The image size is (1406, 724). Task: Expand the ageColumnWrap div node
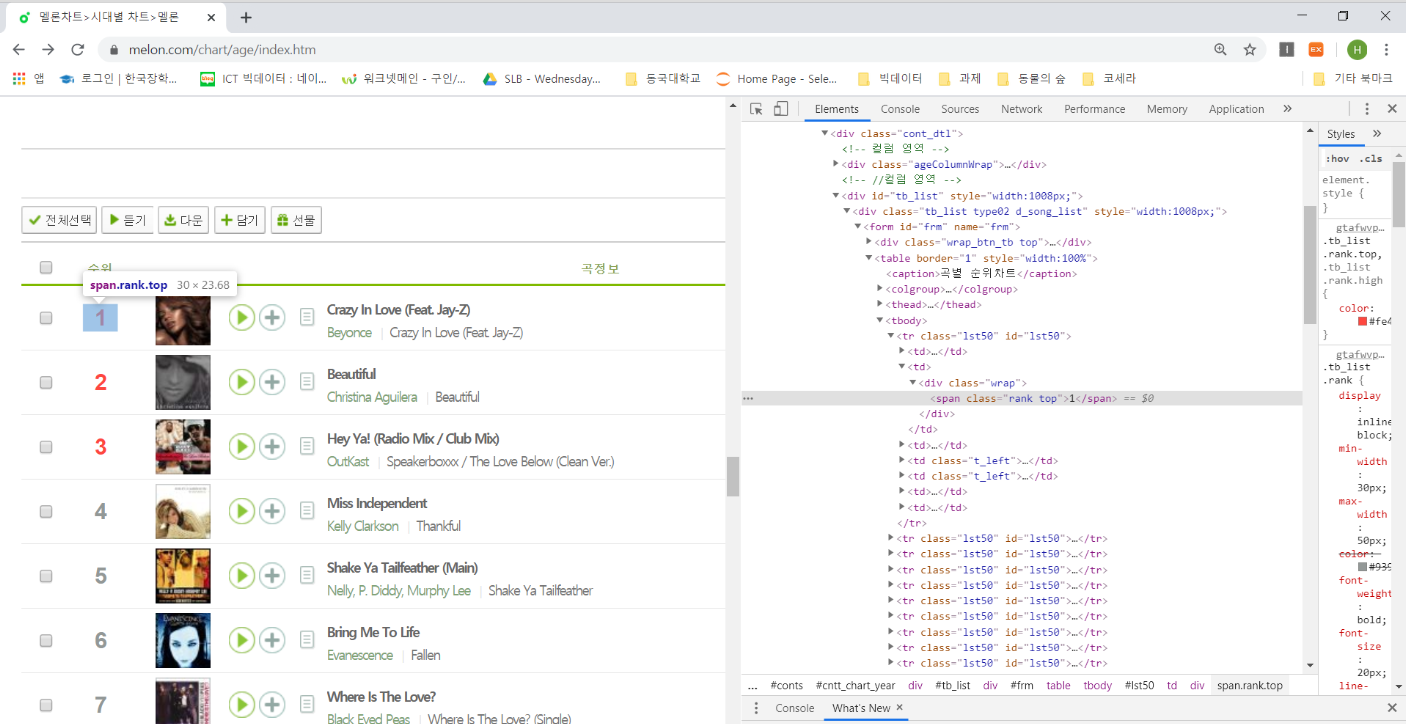[836, 165]
